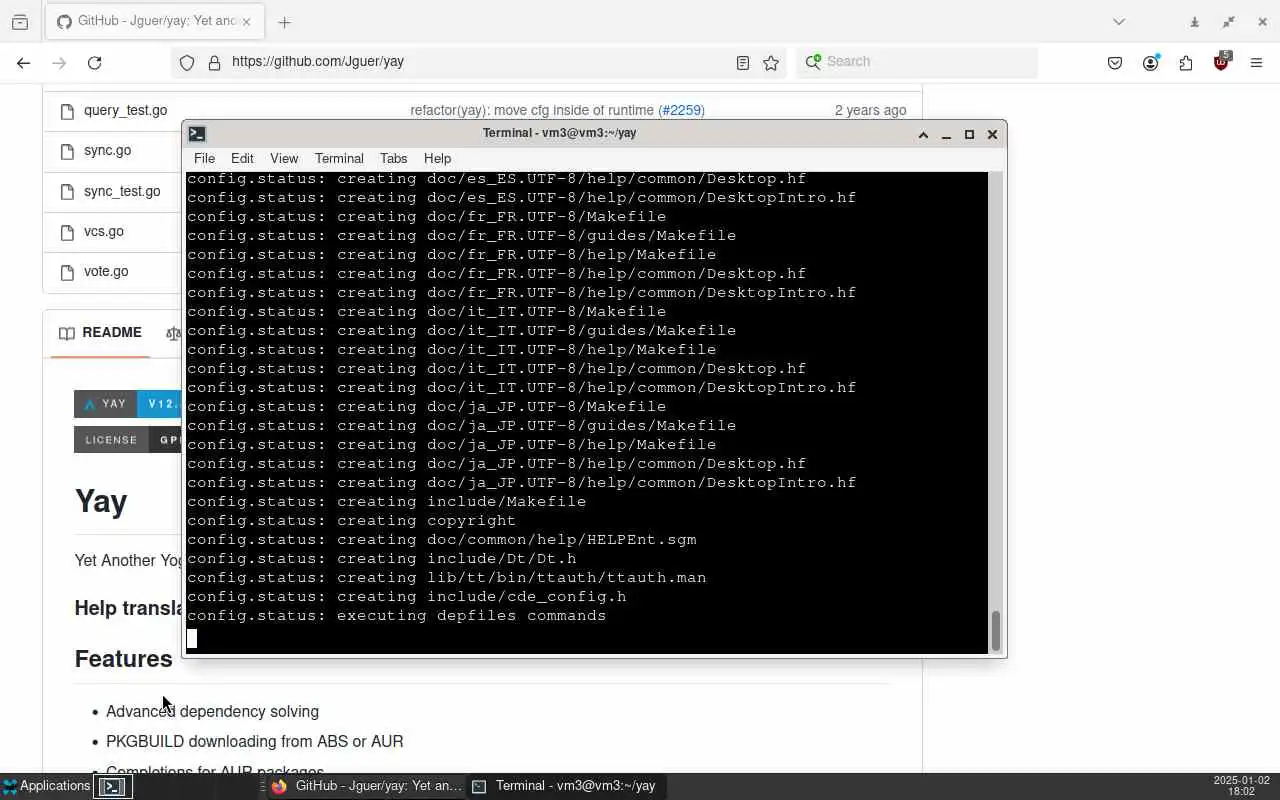Viewport: 1280px width, 800px height.
Task: Click the 'Features' heading
Action: tap(123, 658)
